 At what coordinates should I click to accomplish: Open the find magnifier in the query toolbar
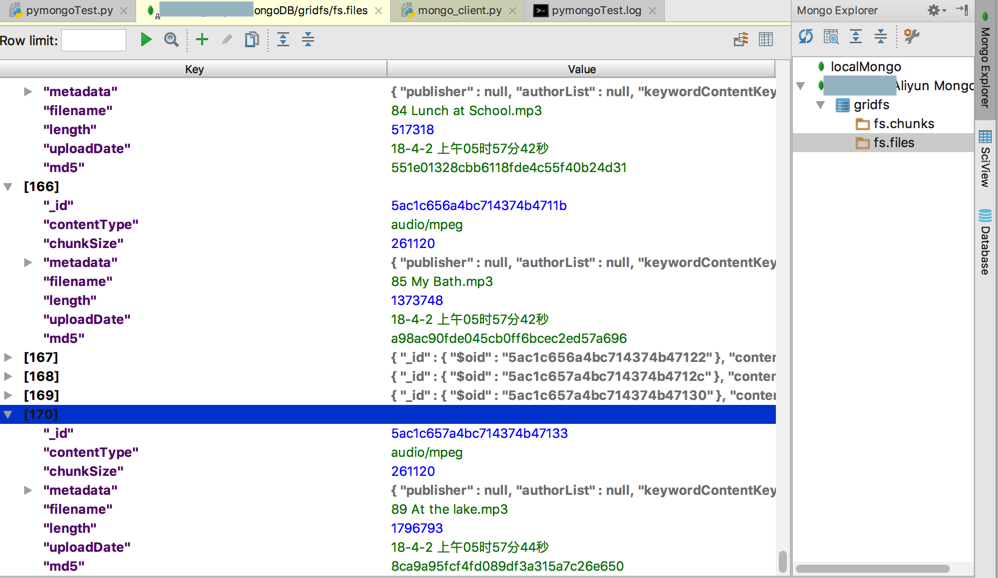click(x=171, y=39)
